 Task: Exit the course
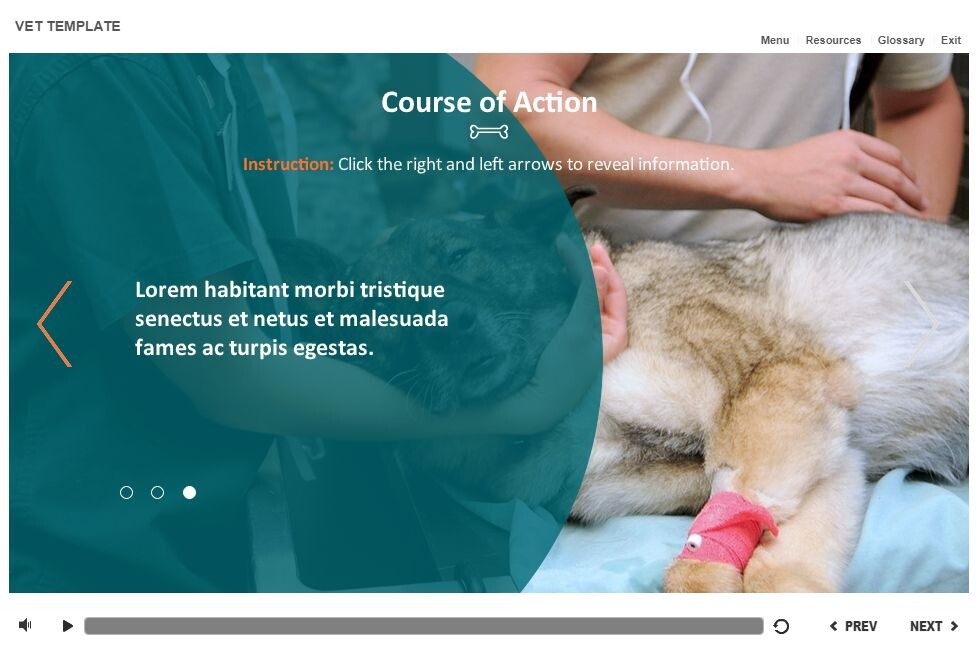(951, 40)
